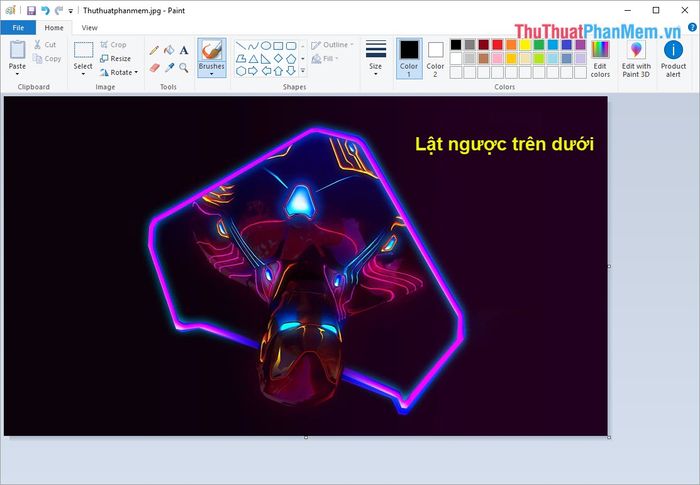Choose the Eraser tool
Screen dimensions: 700x485
click(x=154, y=68)
